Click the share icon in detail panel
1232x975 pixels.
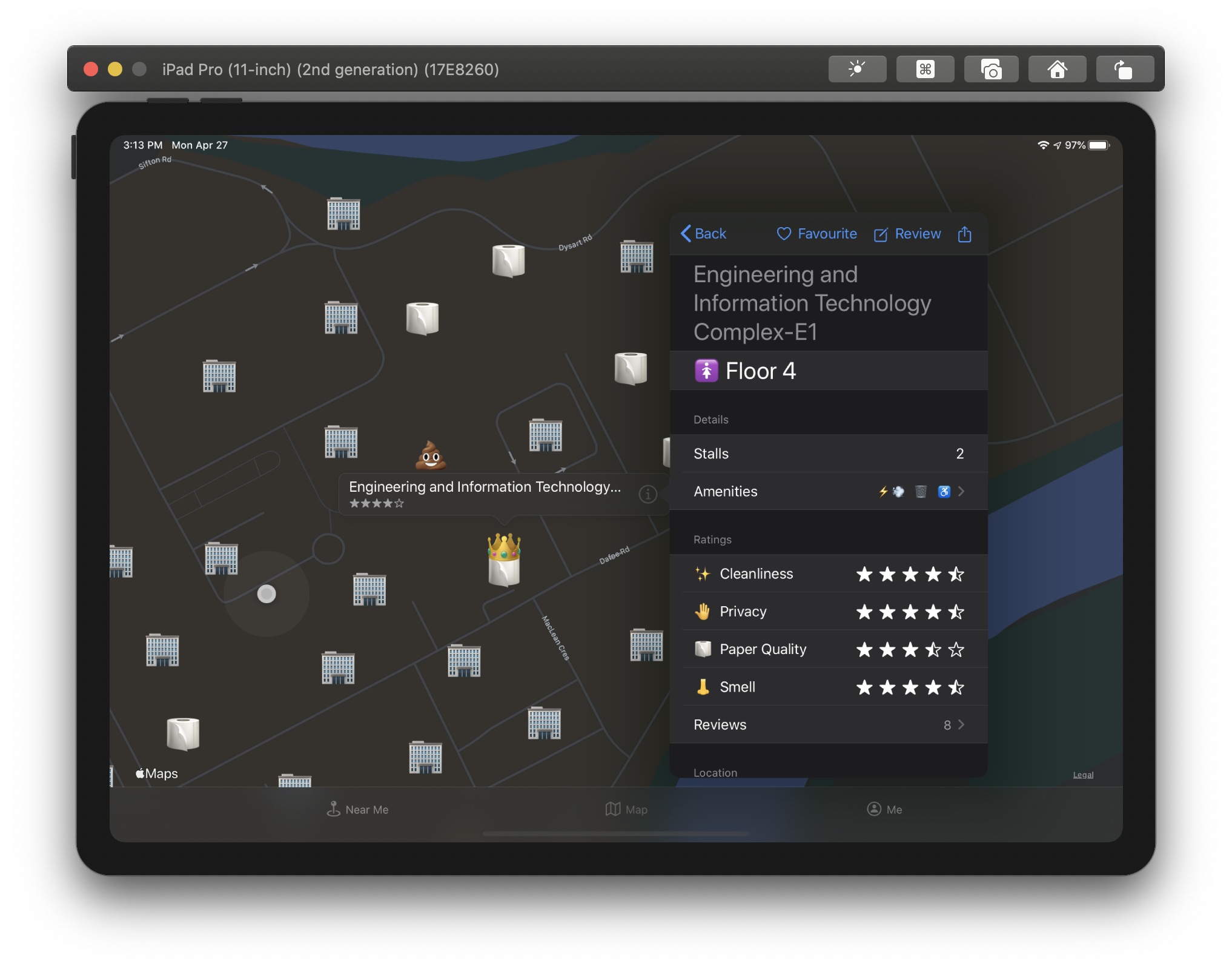click(x=964, y=234)
